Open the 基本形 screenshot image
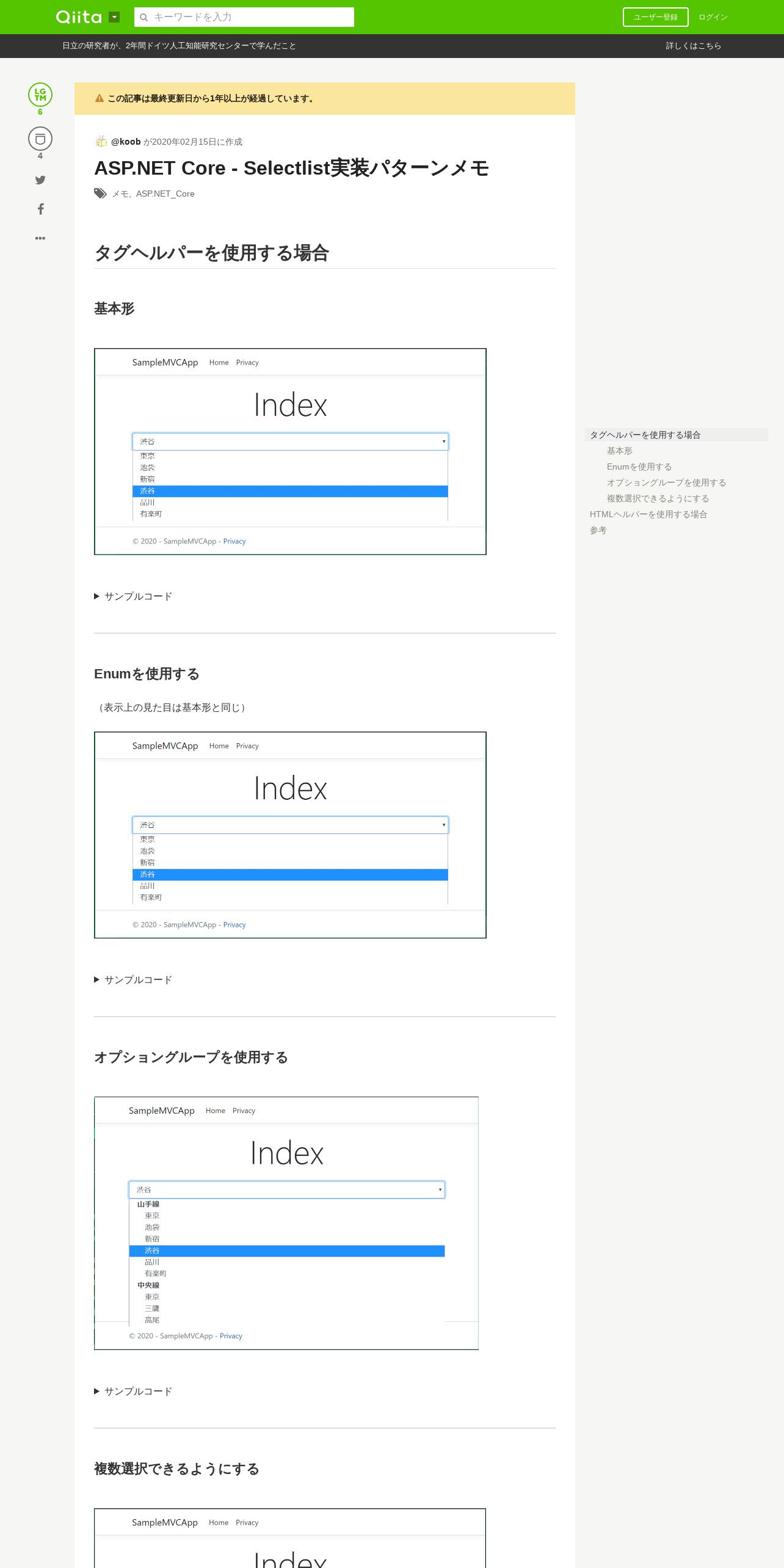This screenshot has height=1568, width=784. 290,451
